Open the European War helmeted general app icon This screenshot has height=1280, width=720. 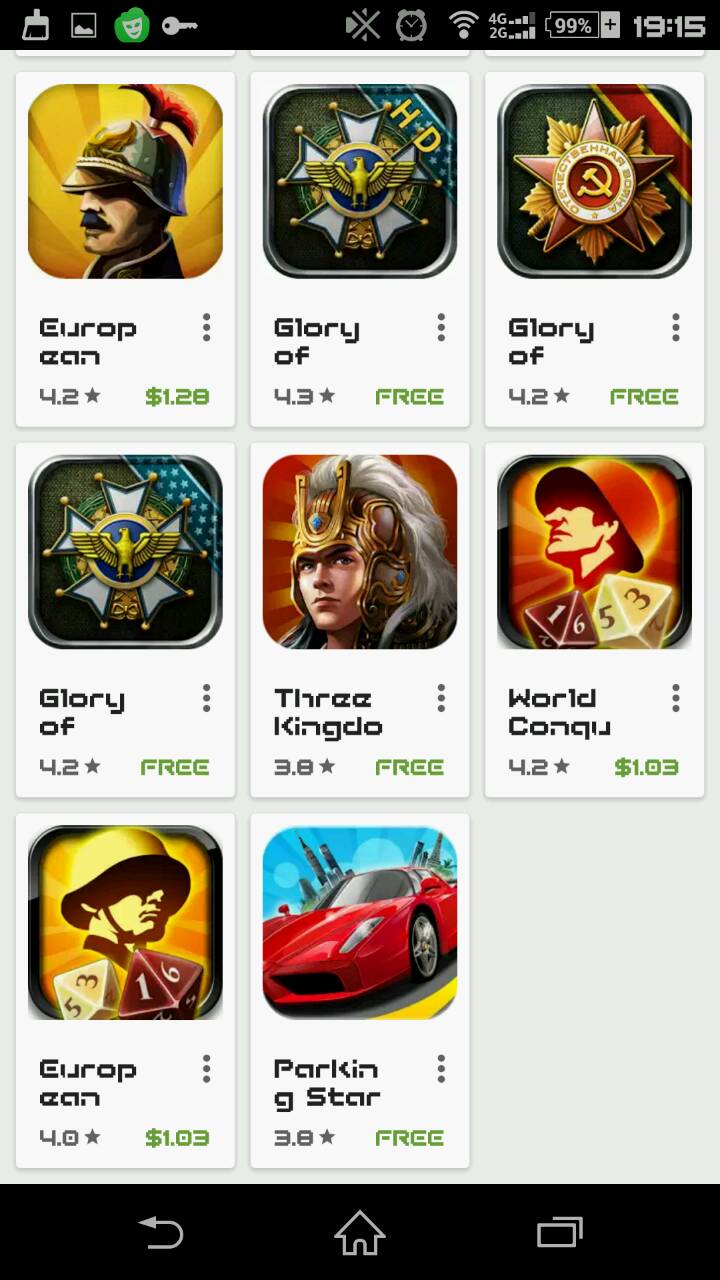pyautogui.click(x=125, y=181)
